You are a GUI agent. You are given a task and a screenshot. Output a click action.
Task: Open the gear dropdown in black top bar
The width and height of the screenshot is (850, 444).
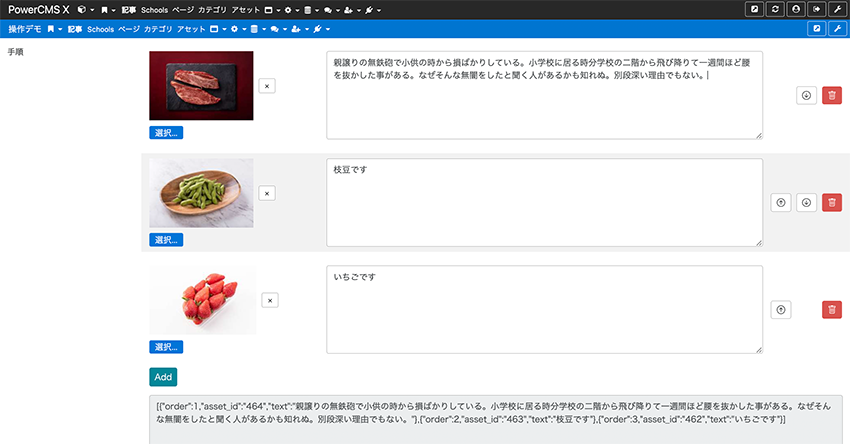tap(292, 10)
